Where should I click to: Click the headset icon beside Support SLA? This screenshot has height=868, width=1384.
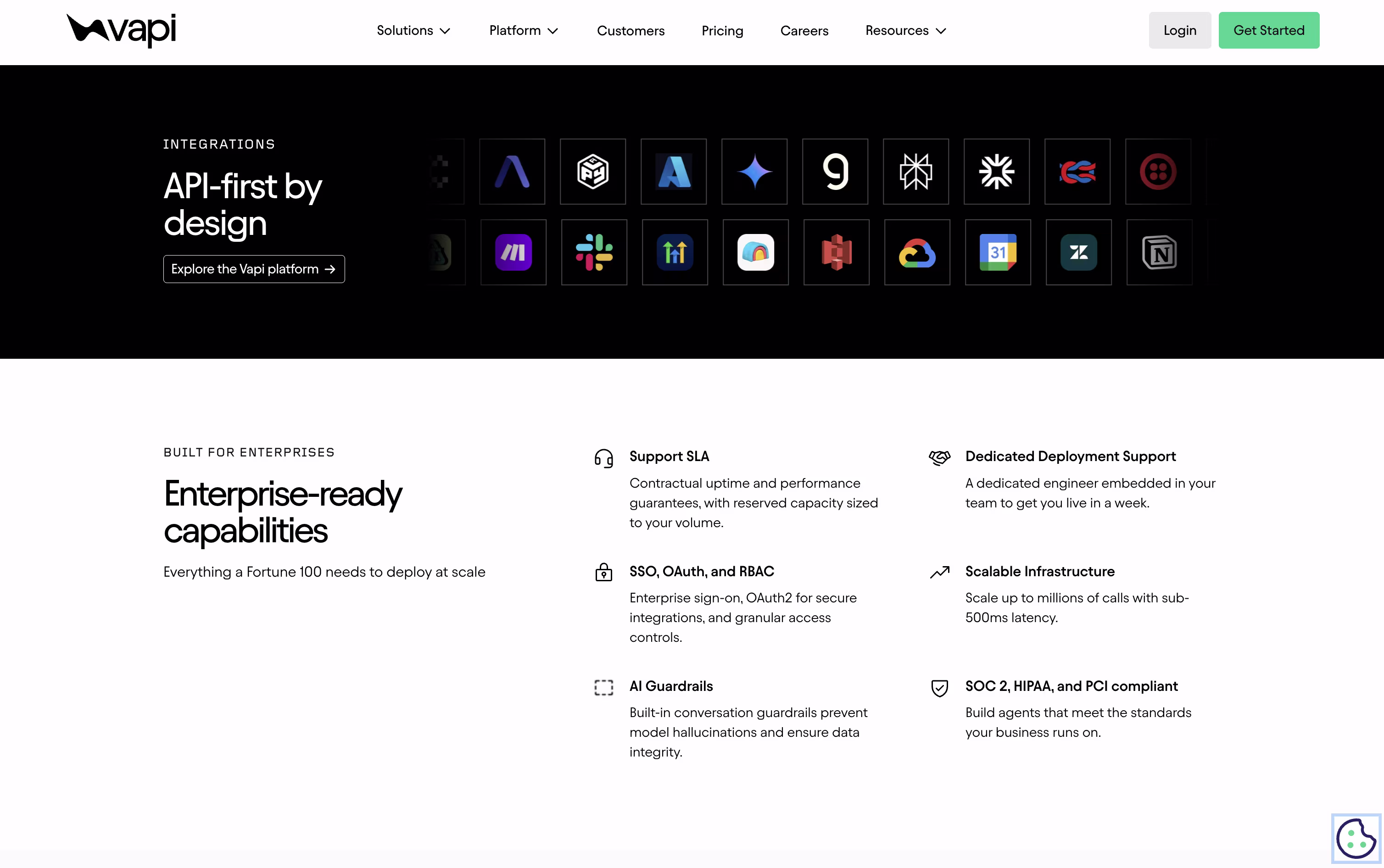click(604, 458)
